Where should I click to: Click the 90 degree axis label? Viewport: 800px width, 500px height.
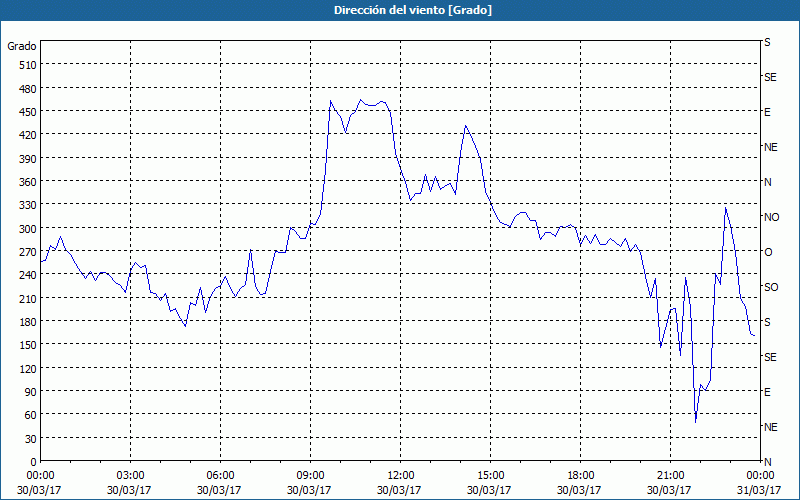[x=31, y=392]
